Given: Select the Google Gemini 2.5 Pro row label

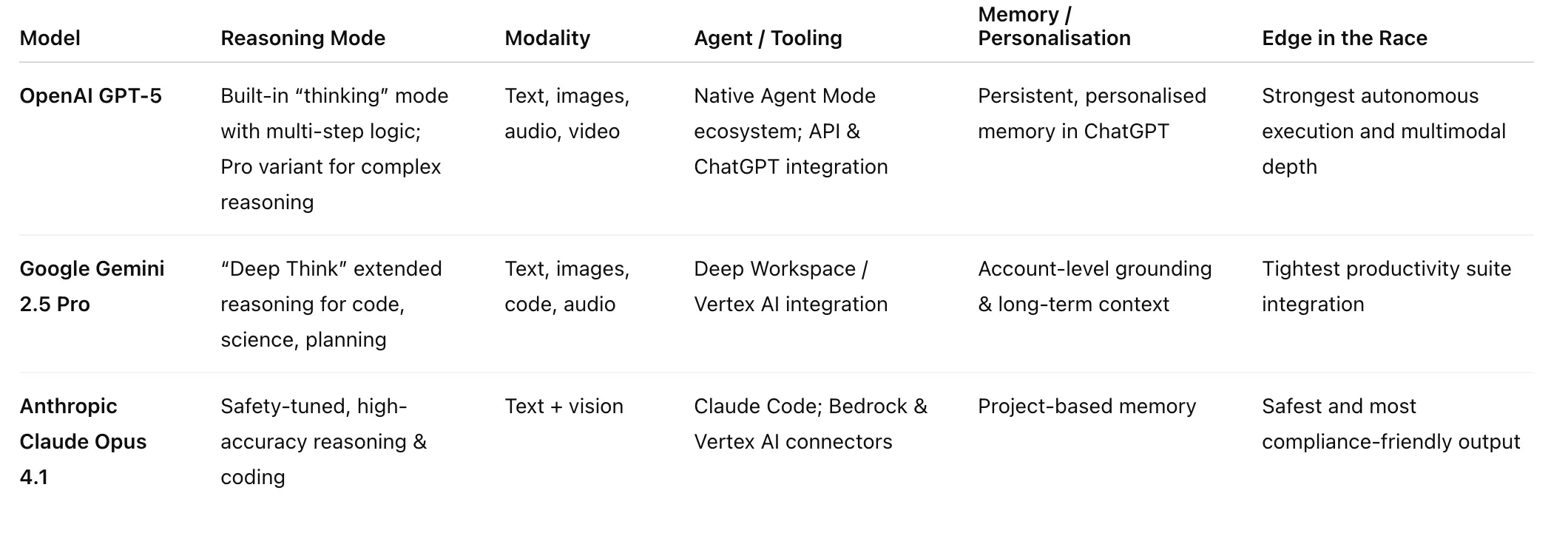Looking at the screenshot, I should click(x=92, y=286).
